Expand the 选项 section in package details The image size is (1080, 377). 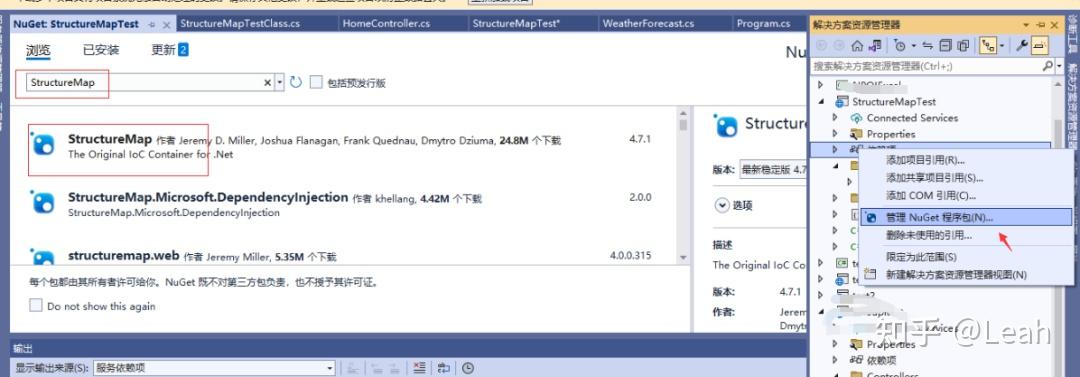722,205
